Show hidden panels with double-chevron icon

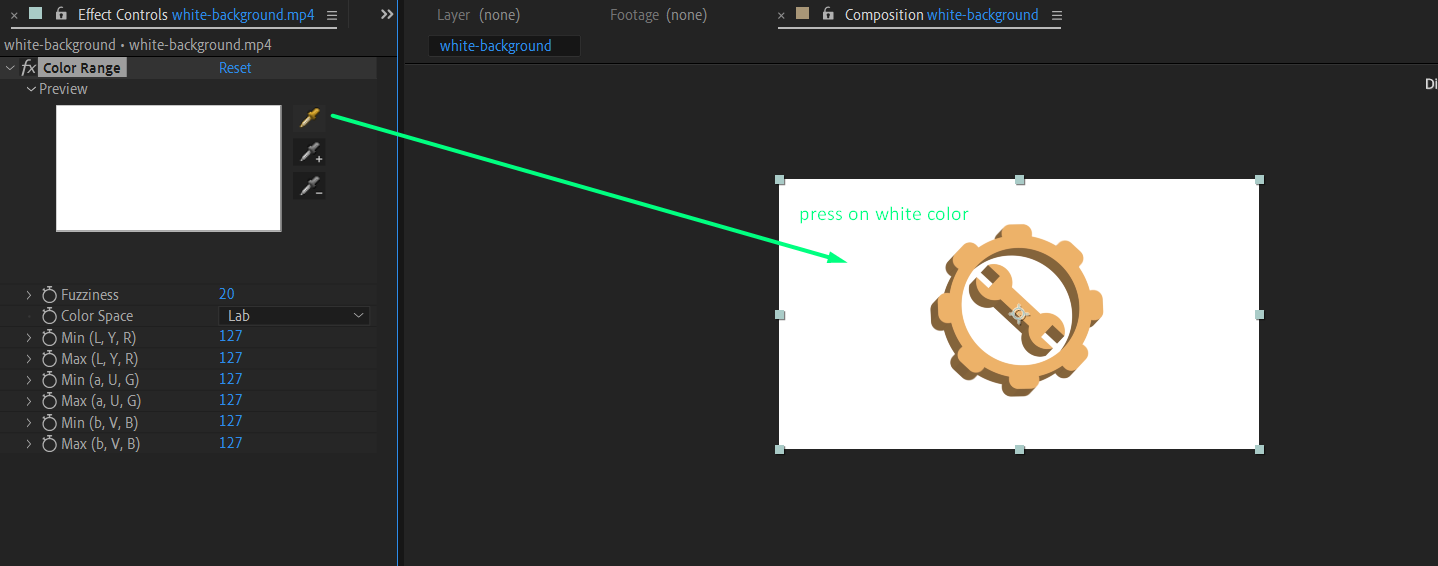387,15
